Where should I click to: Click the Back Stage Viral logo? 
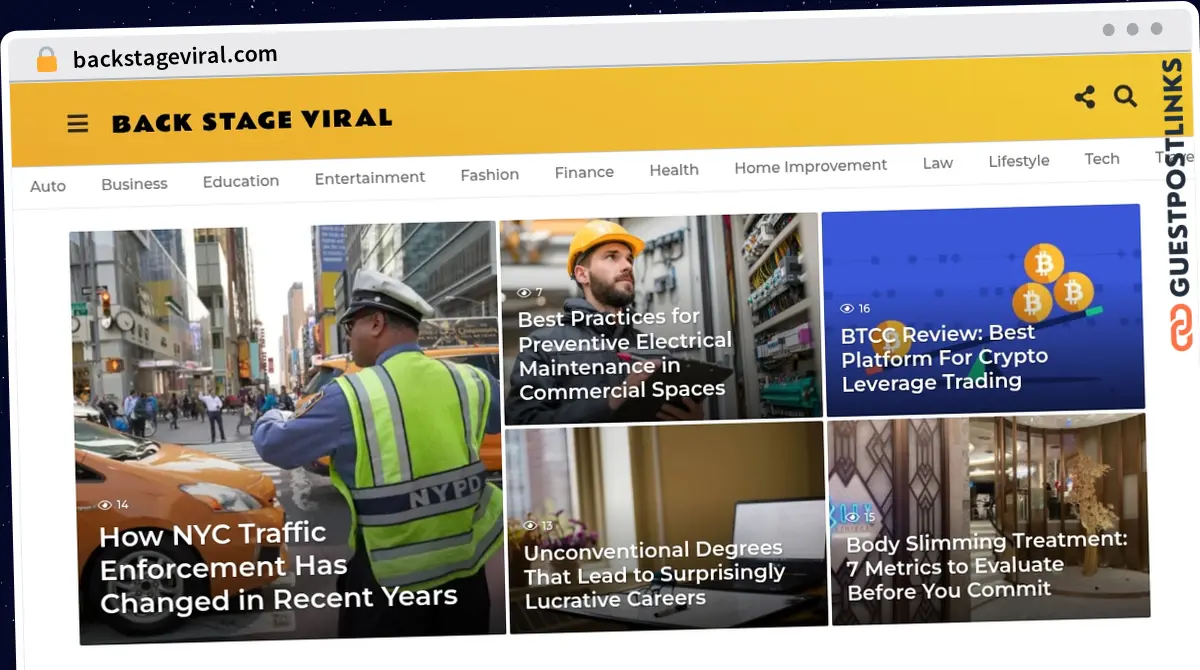(x=253, y=121)
